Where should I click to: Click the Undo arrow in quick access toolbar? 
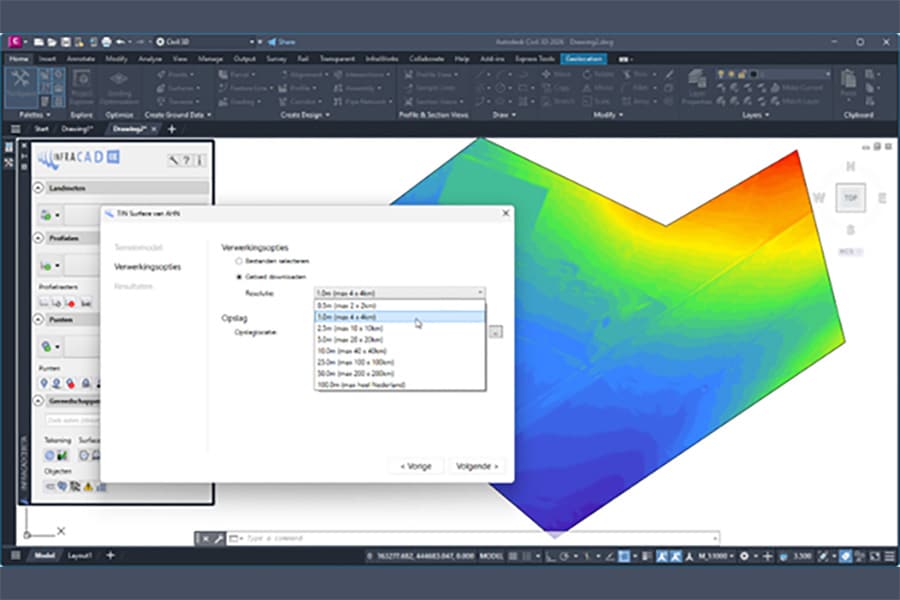point(120,42)
